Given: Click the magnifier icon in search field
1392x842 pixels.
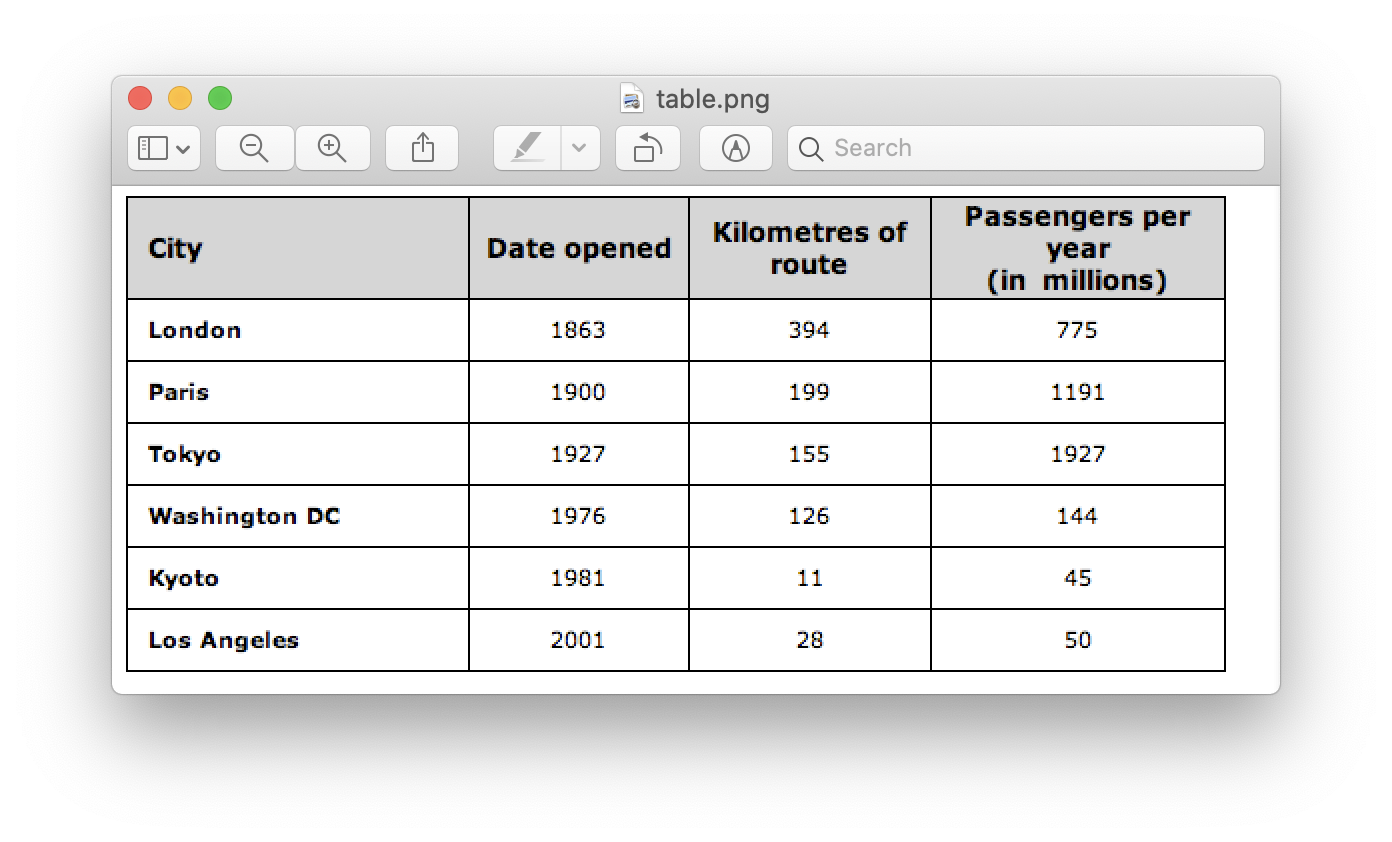Looking at the screenshot, I should tap(812, 149).
